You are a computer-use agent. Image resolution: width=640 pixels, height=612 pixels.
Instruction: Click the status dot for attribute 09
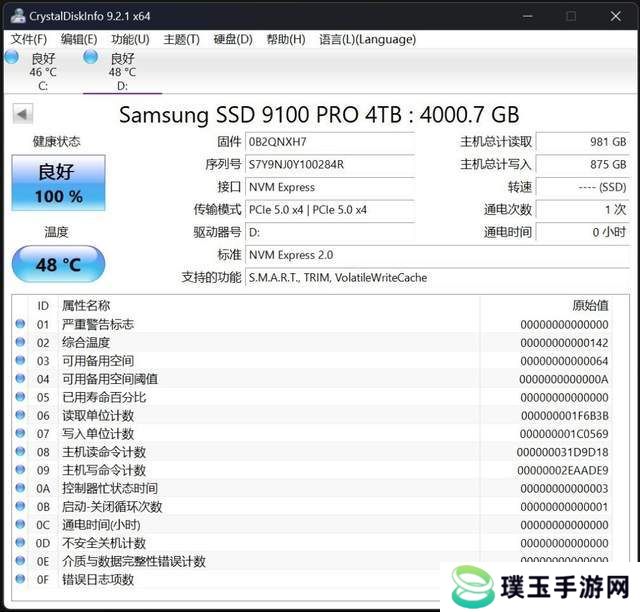20,469
